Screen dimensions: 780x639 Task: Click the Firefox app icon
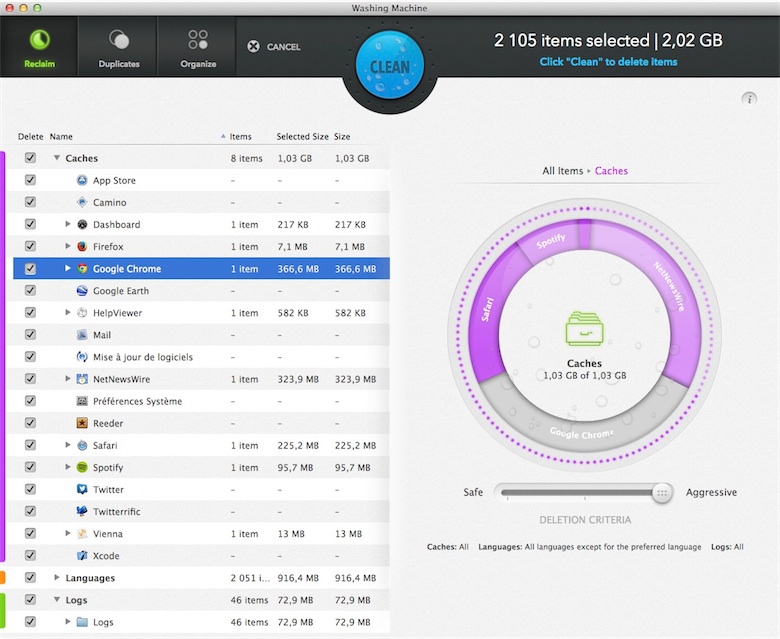pyautogui.click(x=82, y=246)
